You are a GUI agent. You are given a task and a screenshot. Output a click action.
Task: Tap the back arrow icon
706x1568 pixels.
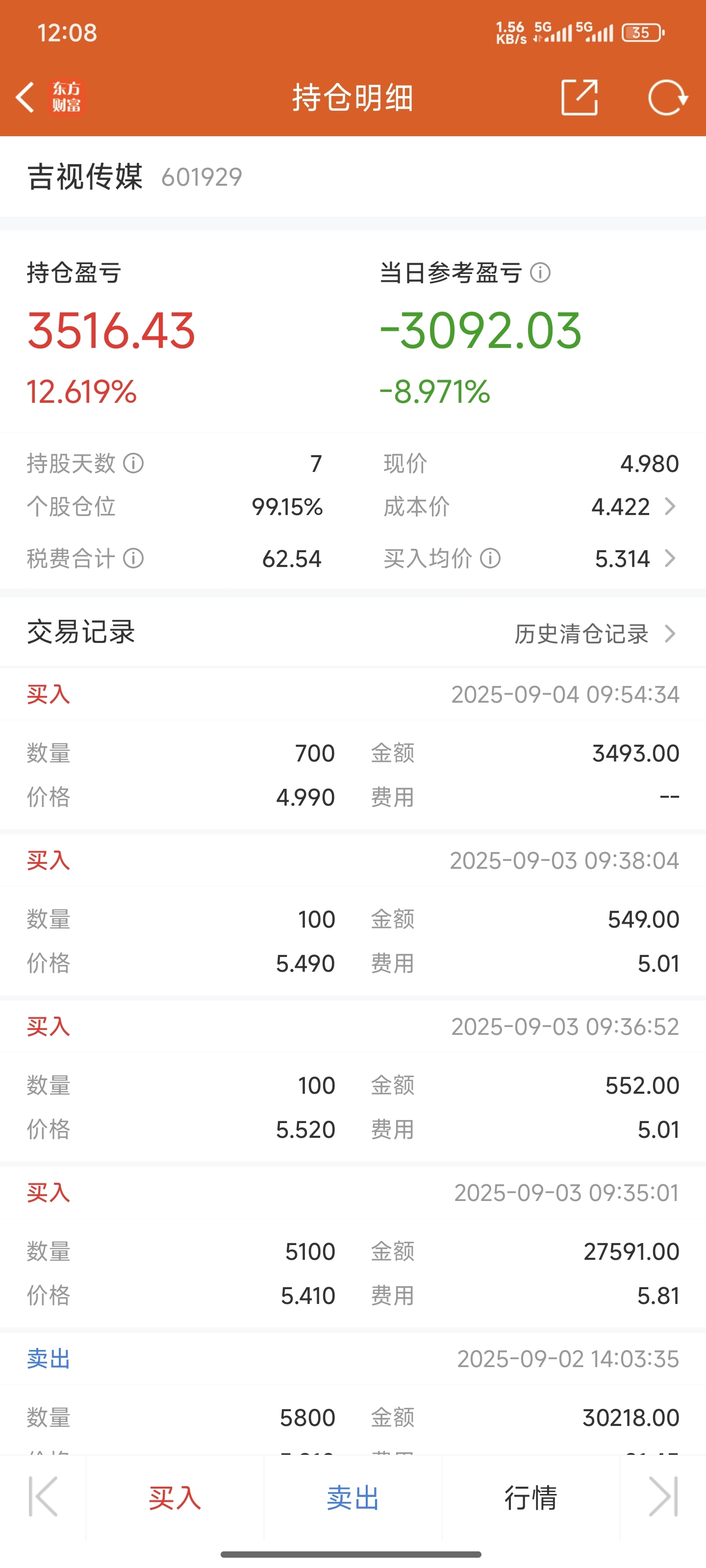[x=25, y=98]
